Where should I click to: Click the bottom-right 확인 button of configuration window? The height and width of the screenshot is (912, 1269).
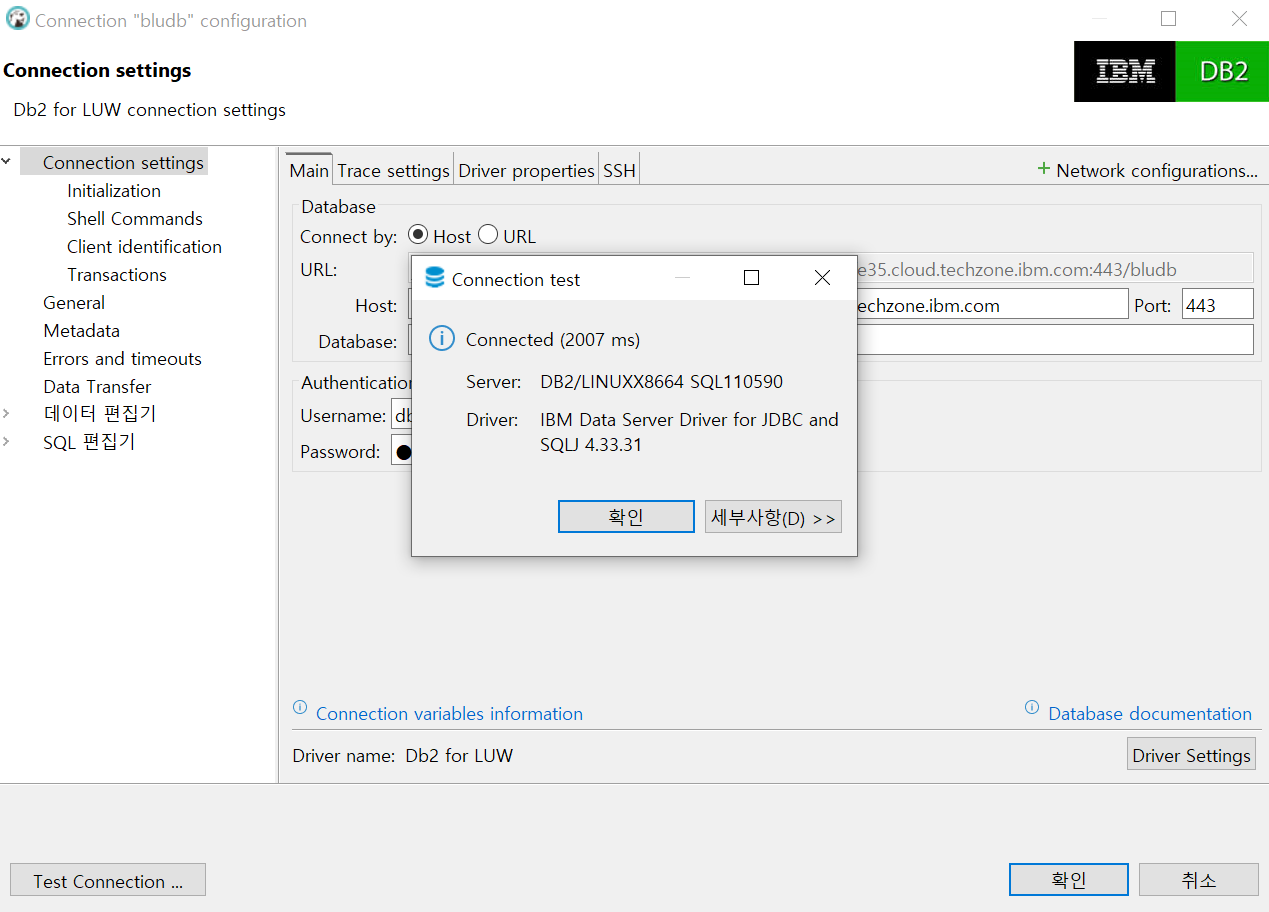click(x=1069, y=880)
